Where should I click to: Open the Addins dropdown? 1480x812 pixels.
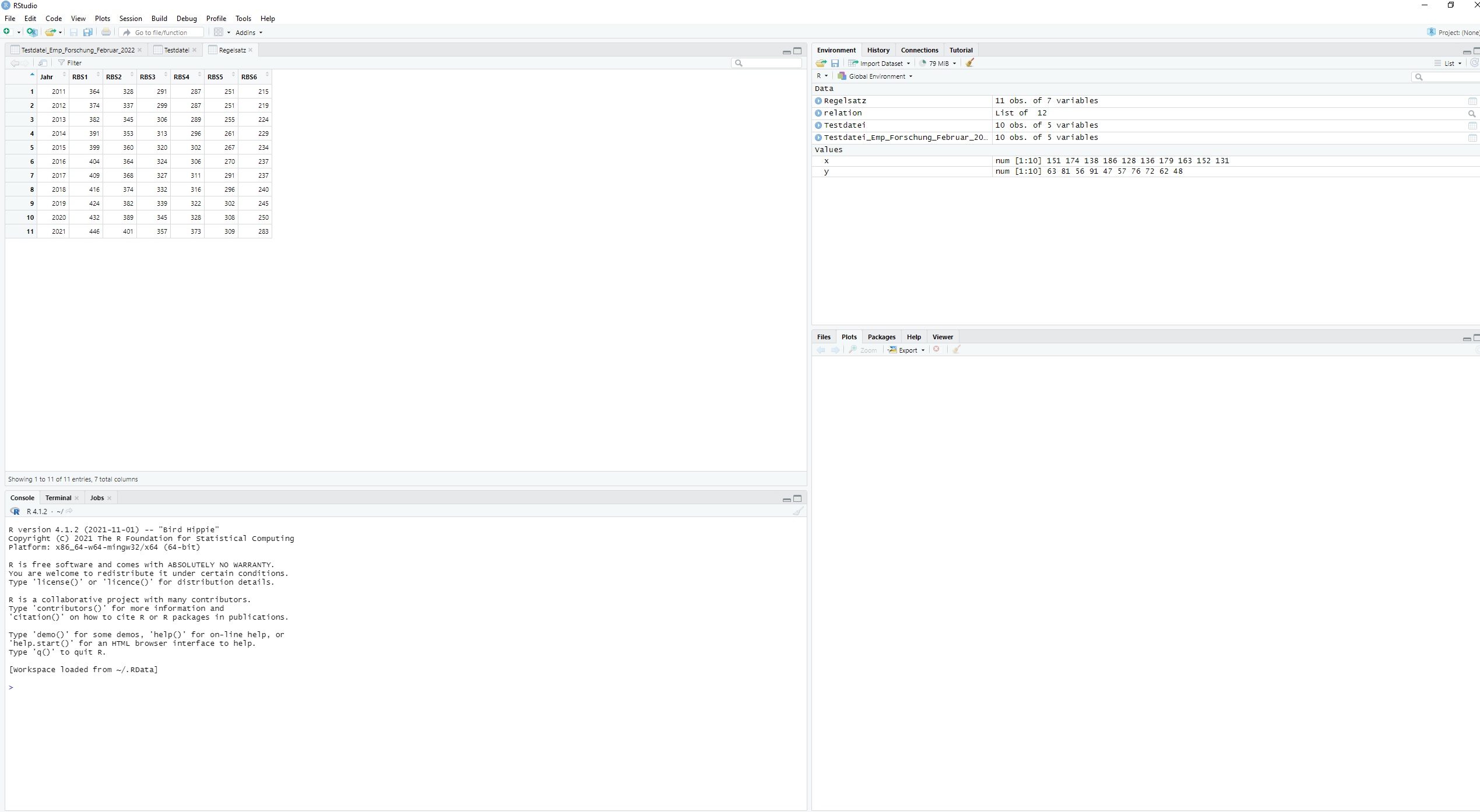(x=249, y=33)
